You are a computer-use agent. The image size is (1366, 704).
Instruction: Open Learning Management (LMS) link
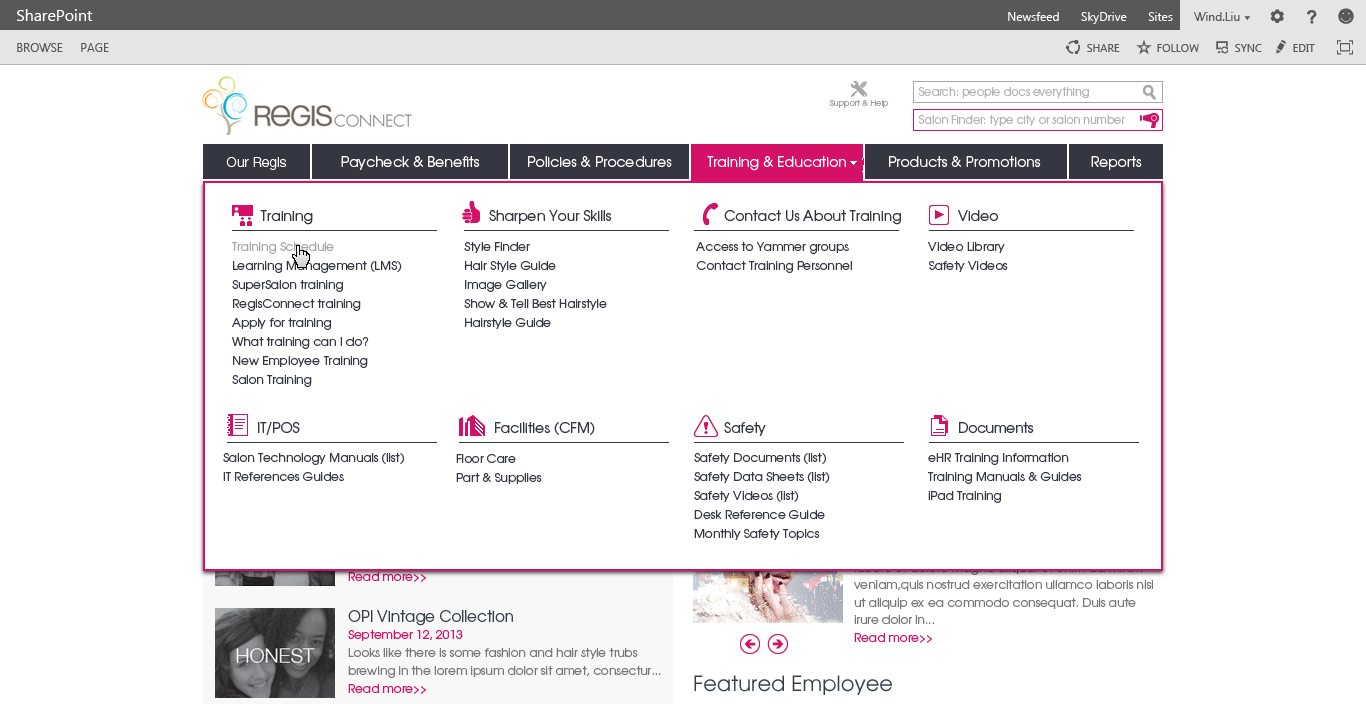click(317, 266)
